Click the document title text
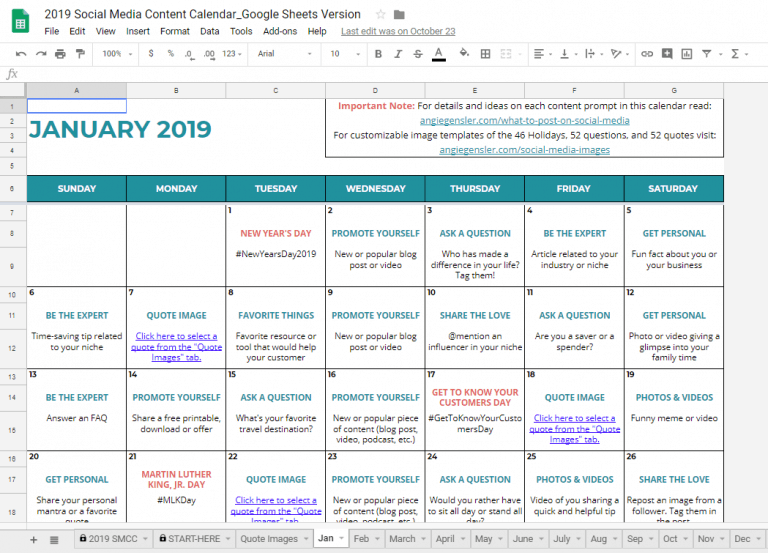Viewport: 768px width, 553px height. tap(202, 14)
